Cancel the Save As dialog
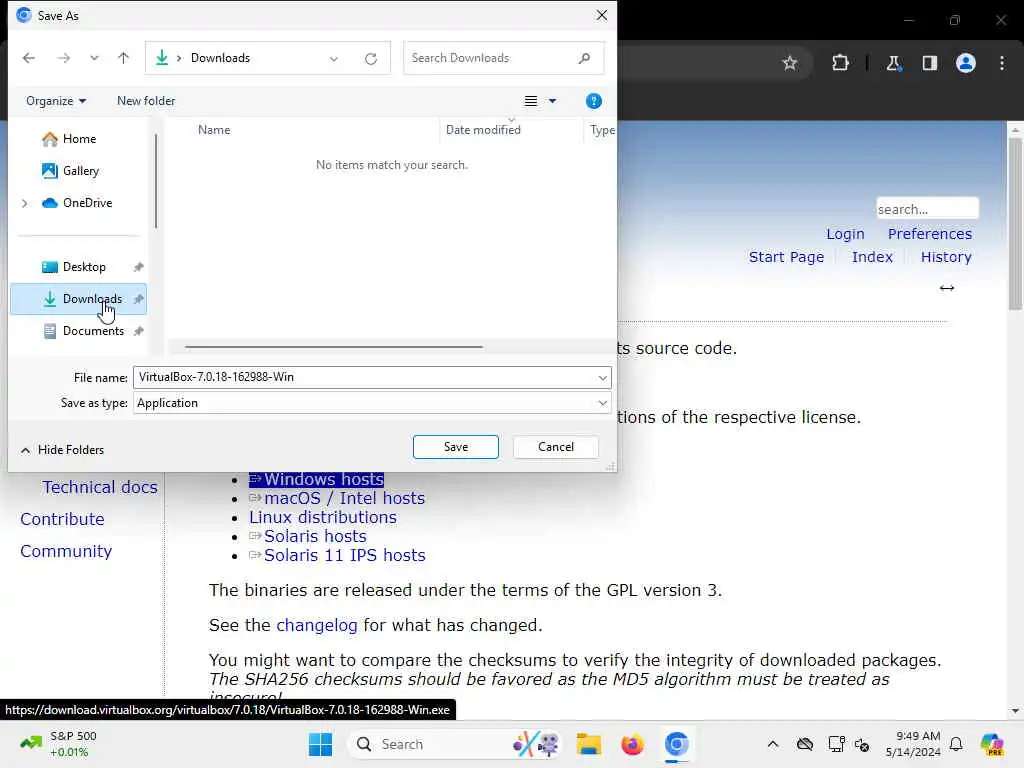The width and height of the screenshot is (1024, 768). tap(556, 447)
